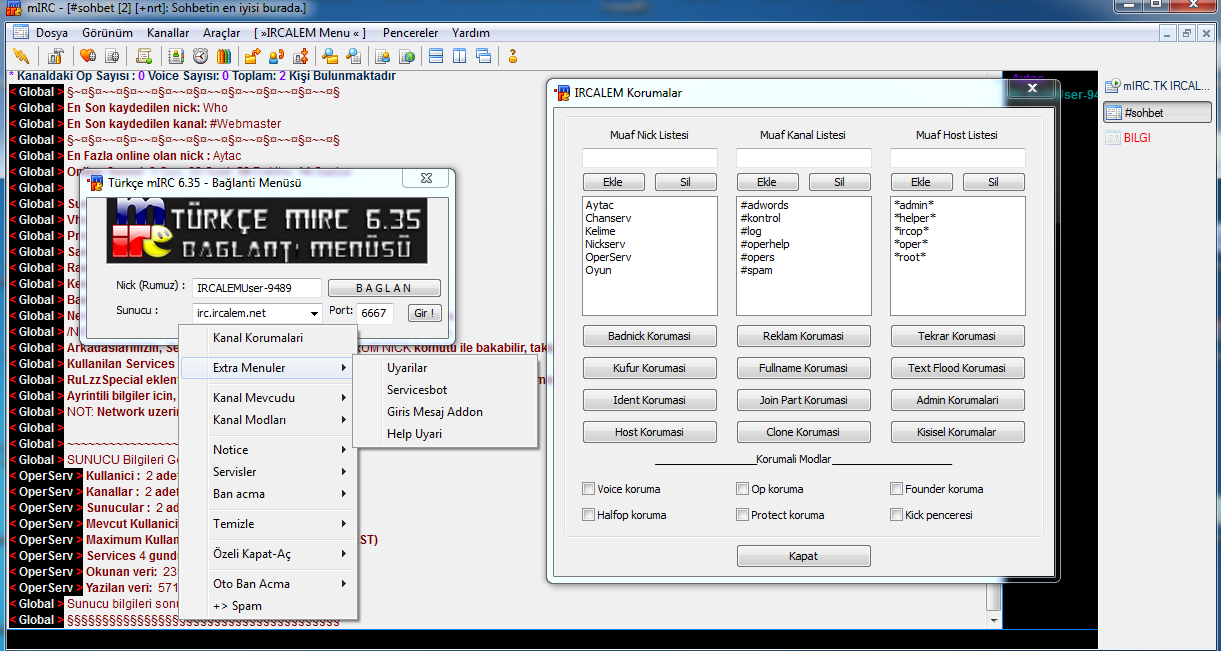Expand Kanal Modları submenu
Screen dimensions: 1221x651
click(268, 420)
